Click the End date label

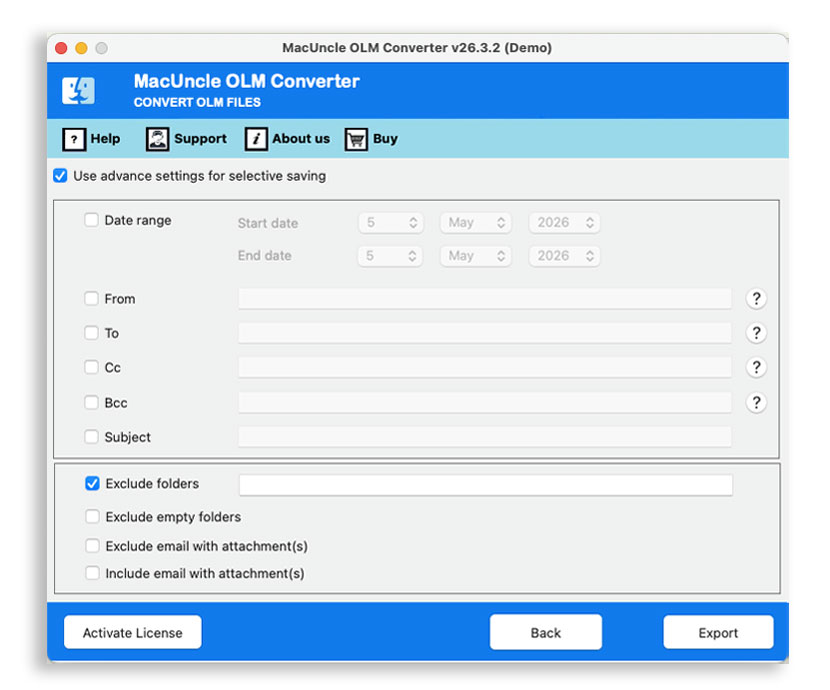coord(265,256)
